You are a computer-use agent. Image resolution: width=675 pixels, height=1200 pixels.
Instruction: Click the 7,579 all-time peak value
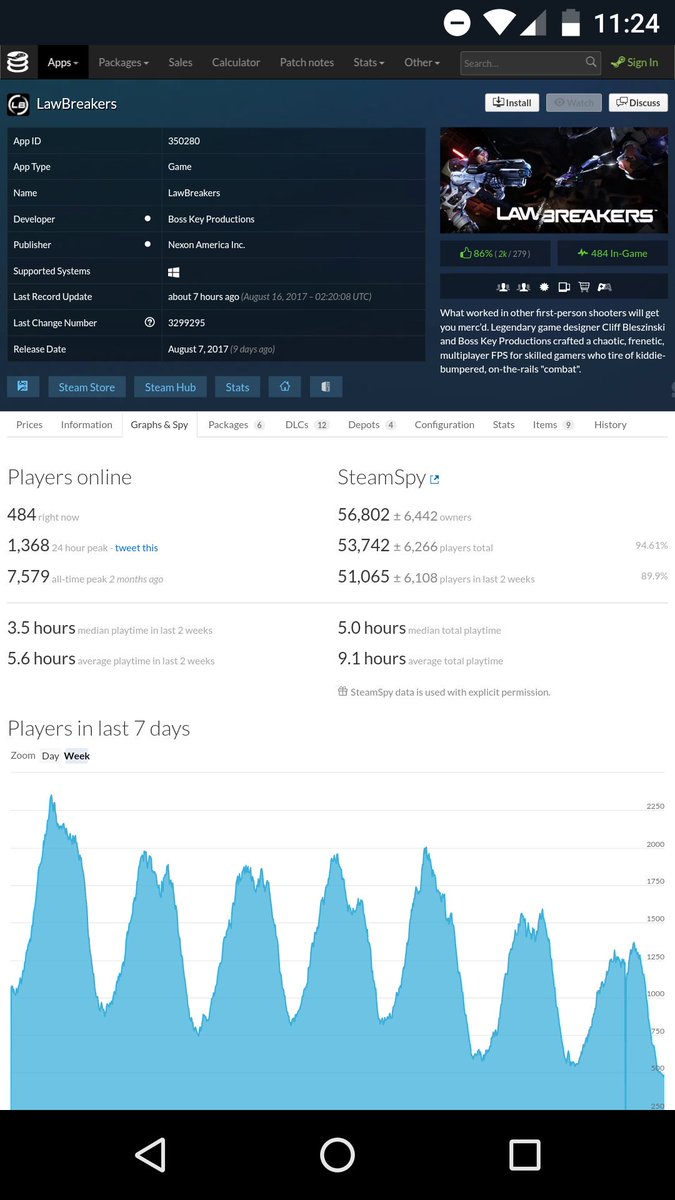pyautogui.click(x=28, y=575)
